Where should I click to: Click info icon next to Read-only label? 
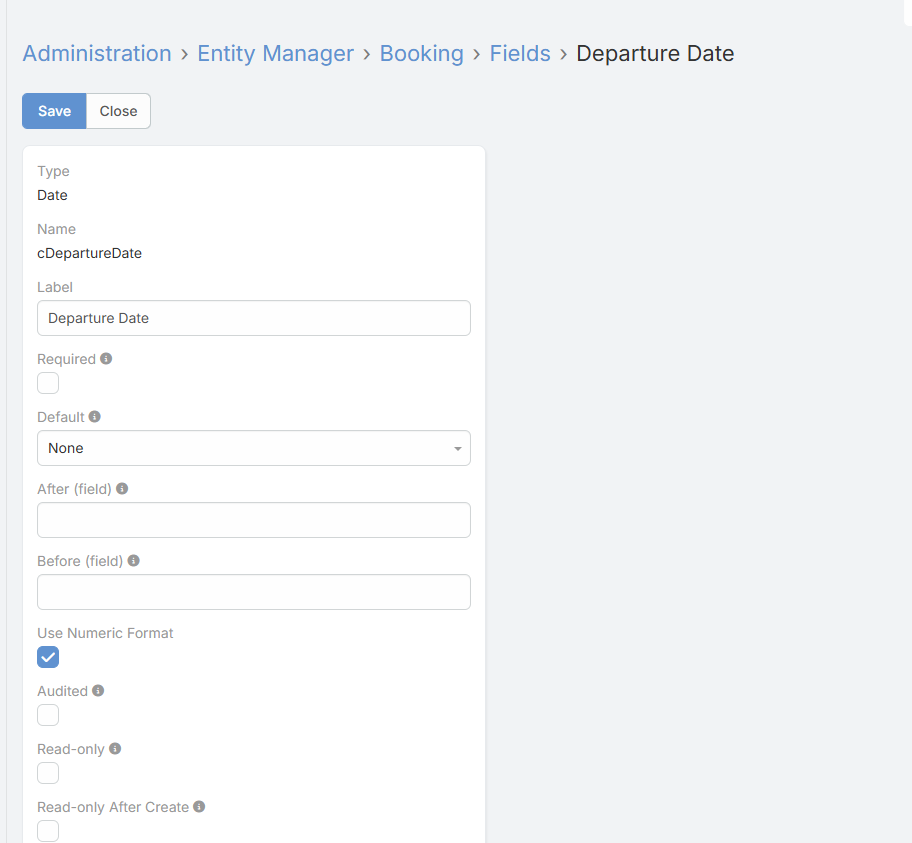coord(115,749)
